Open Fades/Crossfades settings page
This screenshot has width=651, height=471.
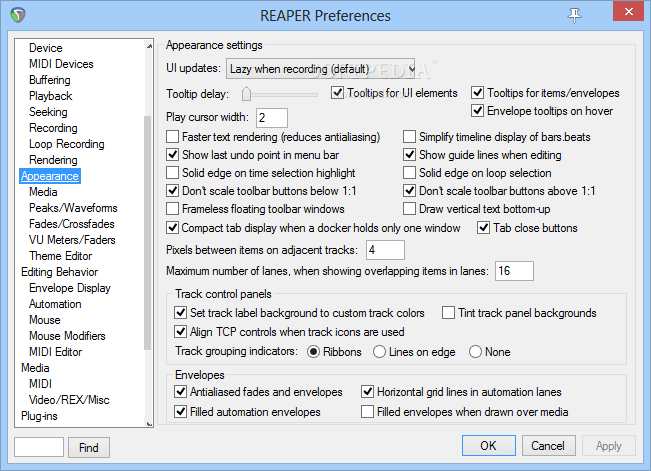[x=71, y=224]
